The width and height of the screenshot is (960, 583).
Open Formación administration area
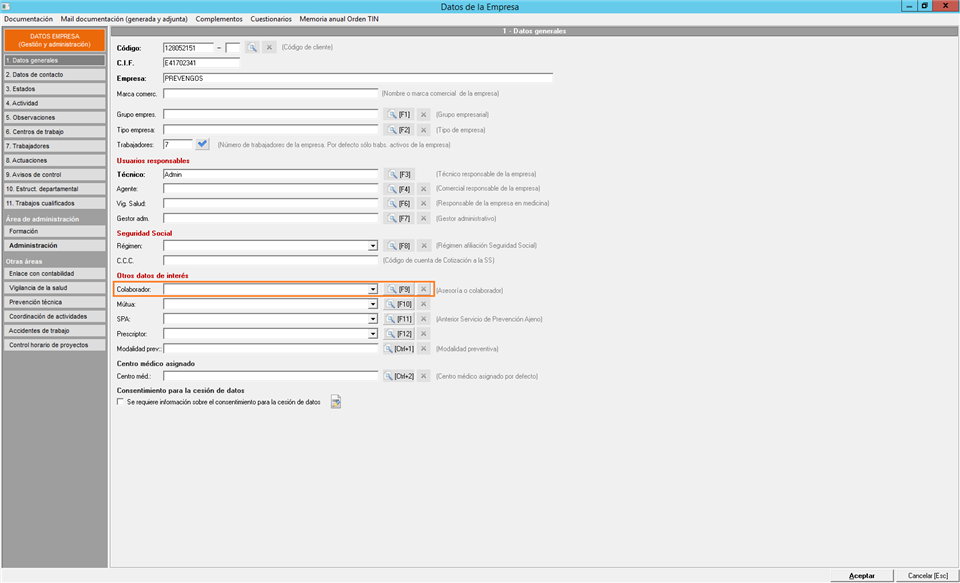54,231
